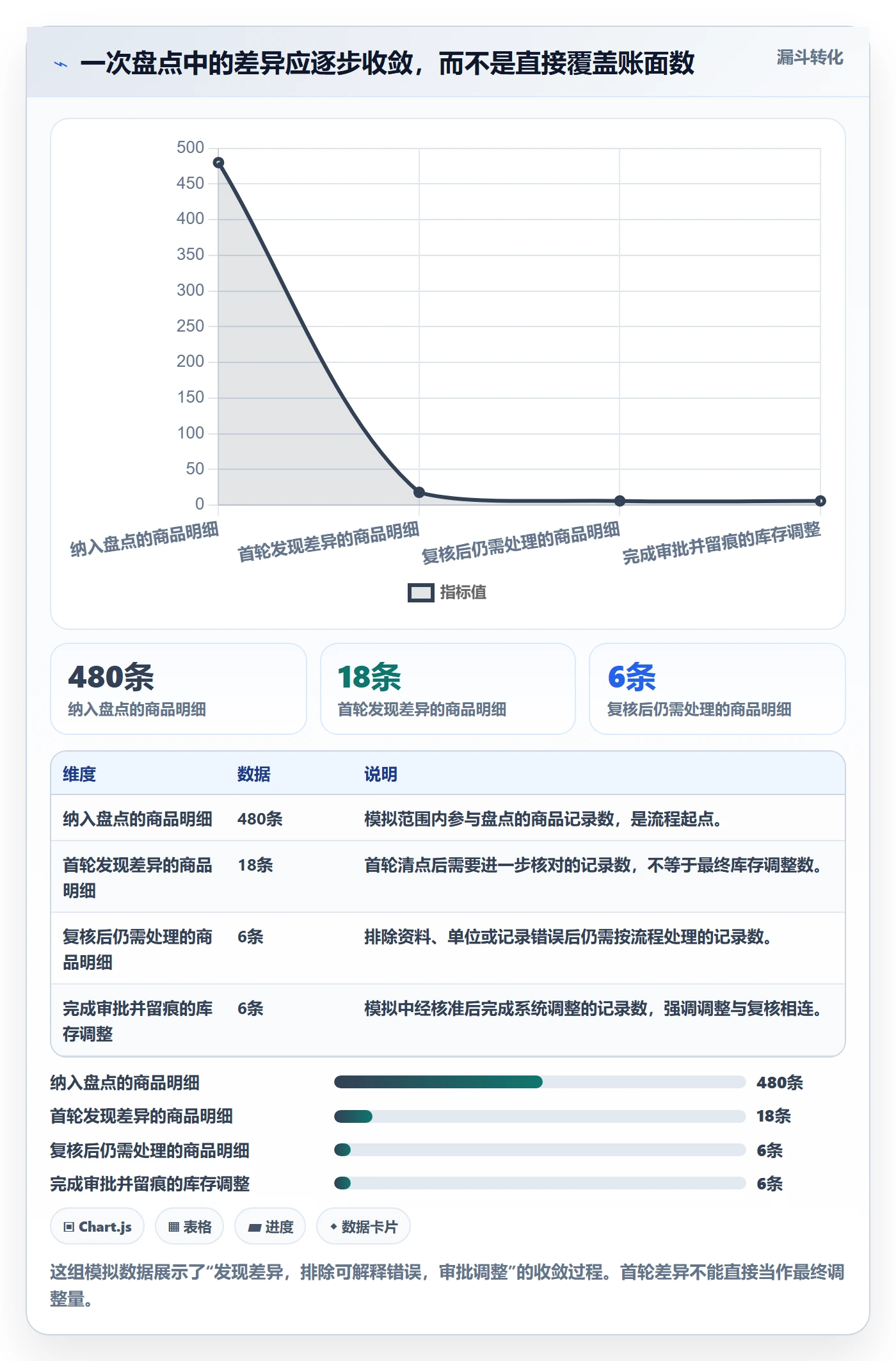This screenshot has height=1361, width=896.
Task: Click progress label 首轮发现差异的商品明细
Action: [141, 1116]
